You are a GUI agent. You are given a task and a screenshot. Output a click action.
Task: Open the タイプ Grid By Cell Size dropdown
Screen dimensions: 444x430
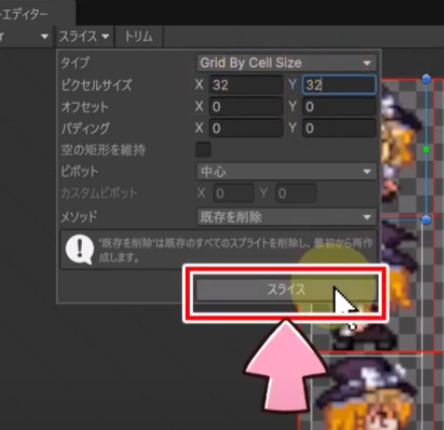tap(287, 63)
